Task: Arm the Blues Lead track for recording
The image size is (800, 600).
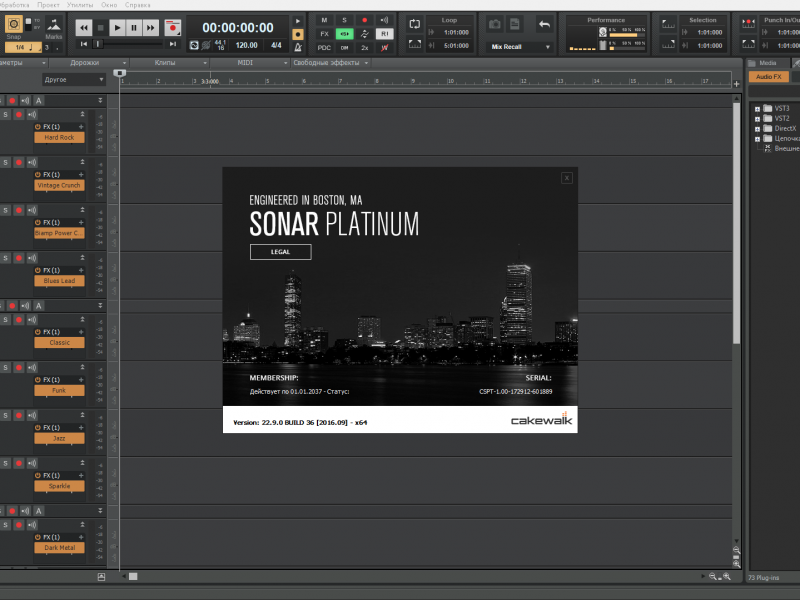Action: 19,258
